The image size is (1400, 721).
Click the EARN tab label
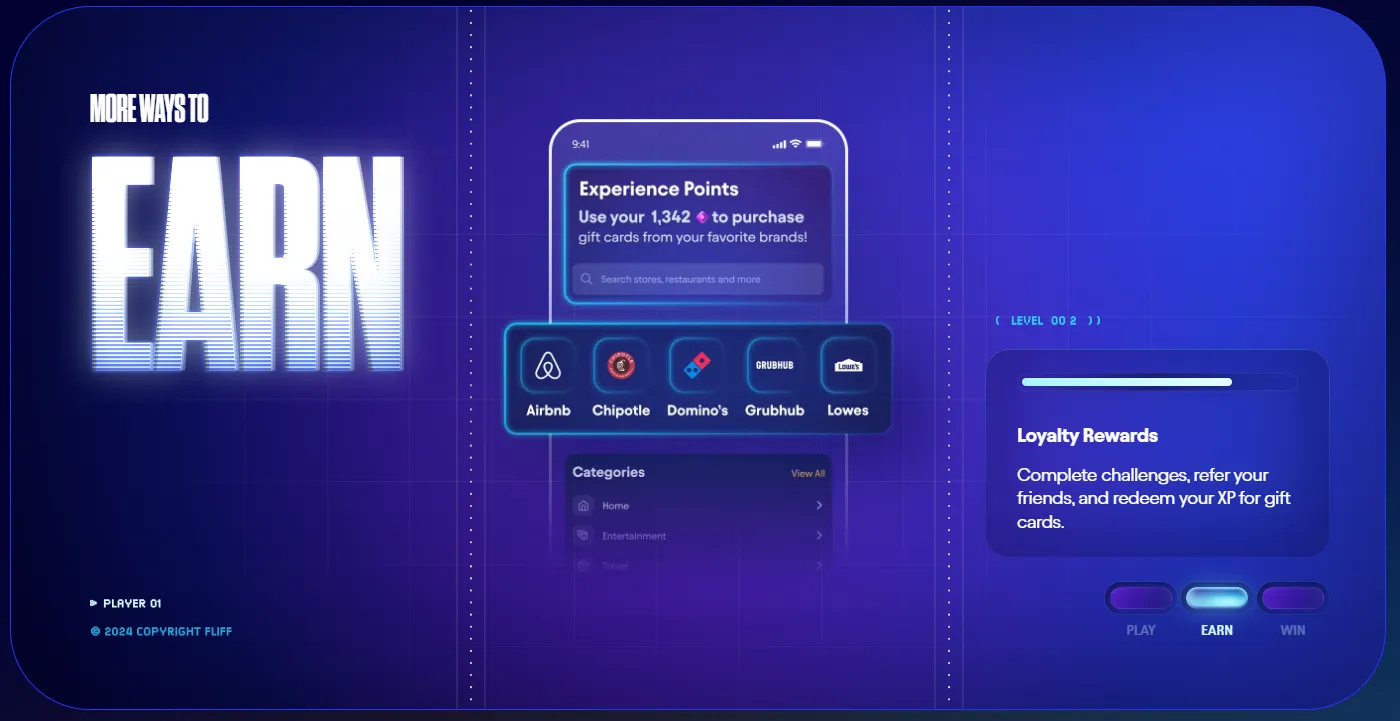(1217, 630)
